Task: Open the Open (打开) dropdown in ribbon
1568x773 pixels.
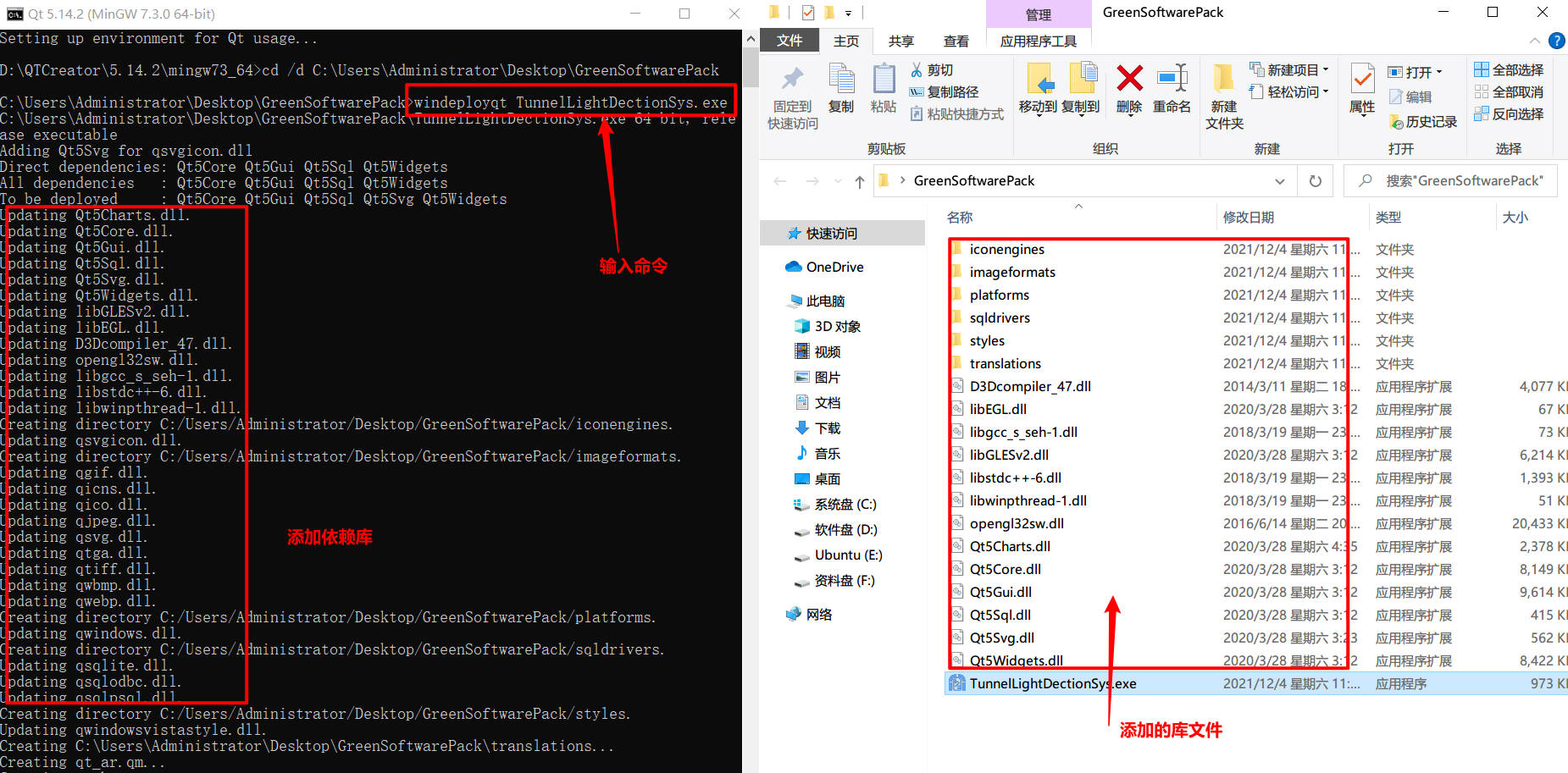Action: pos(1415,73)
